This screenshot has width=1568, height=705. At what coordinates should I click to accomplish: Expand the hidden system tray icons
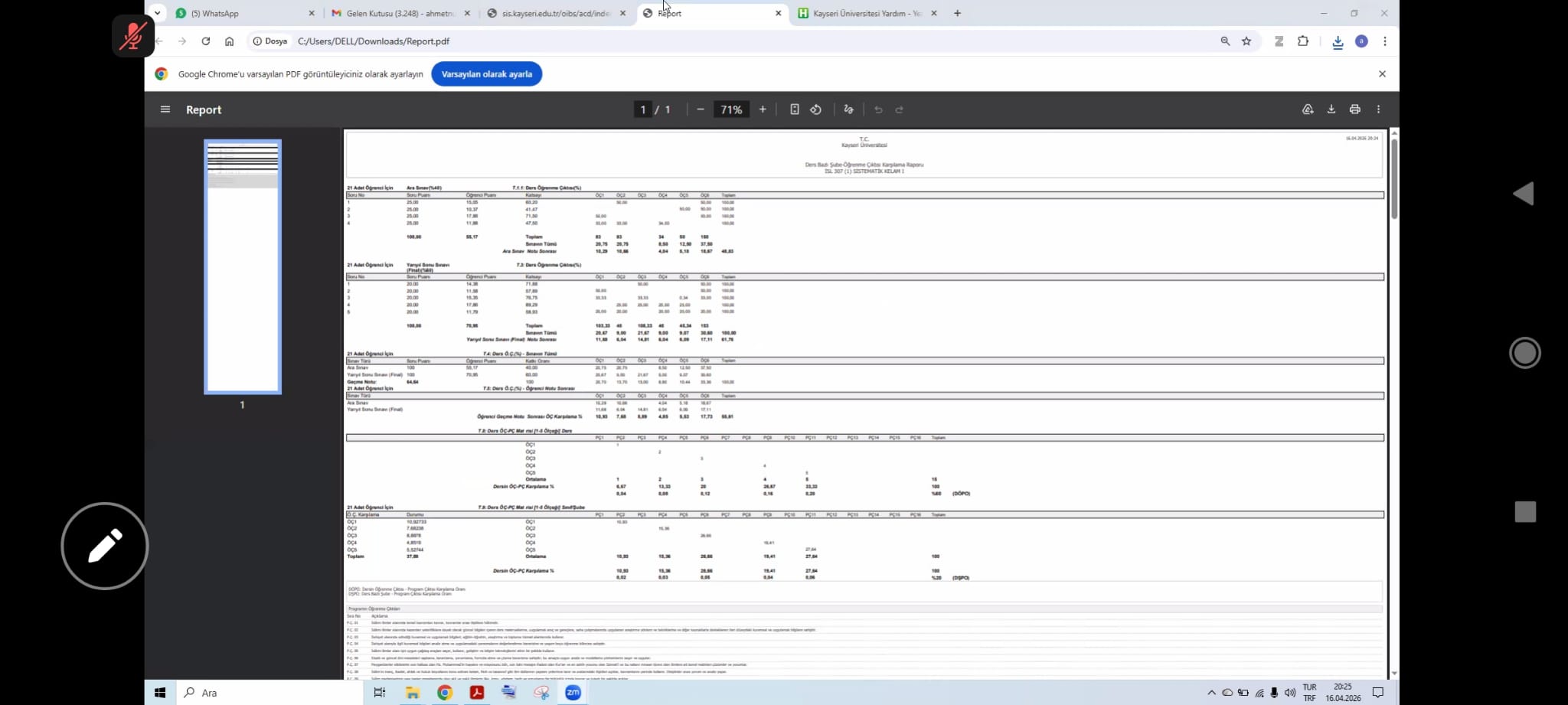coord(1211,693)
